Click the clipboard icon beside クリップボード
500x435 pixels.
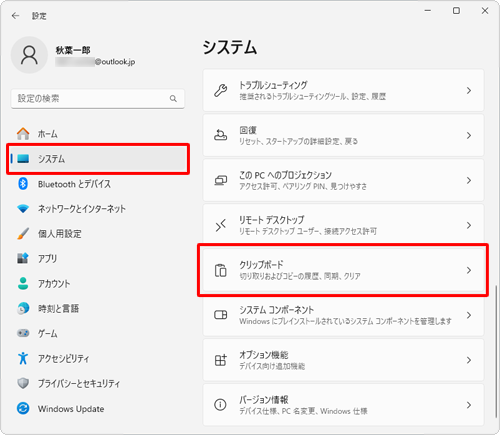coord(220,270)
